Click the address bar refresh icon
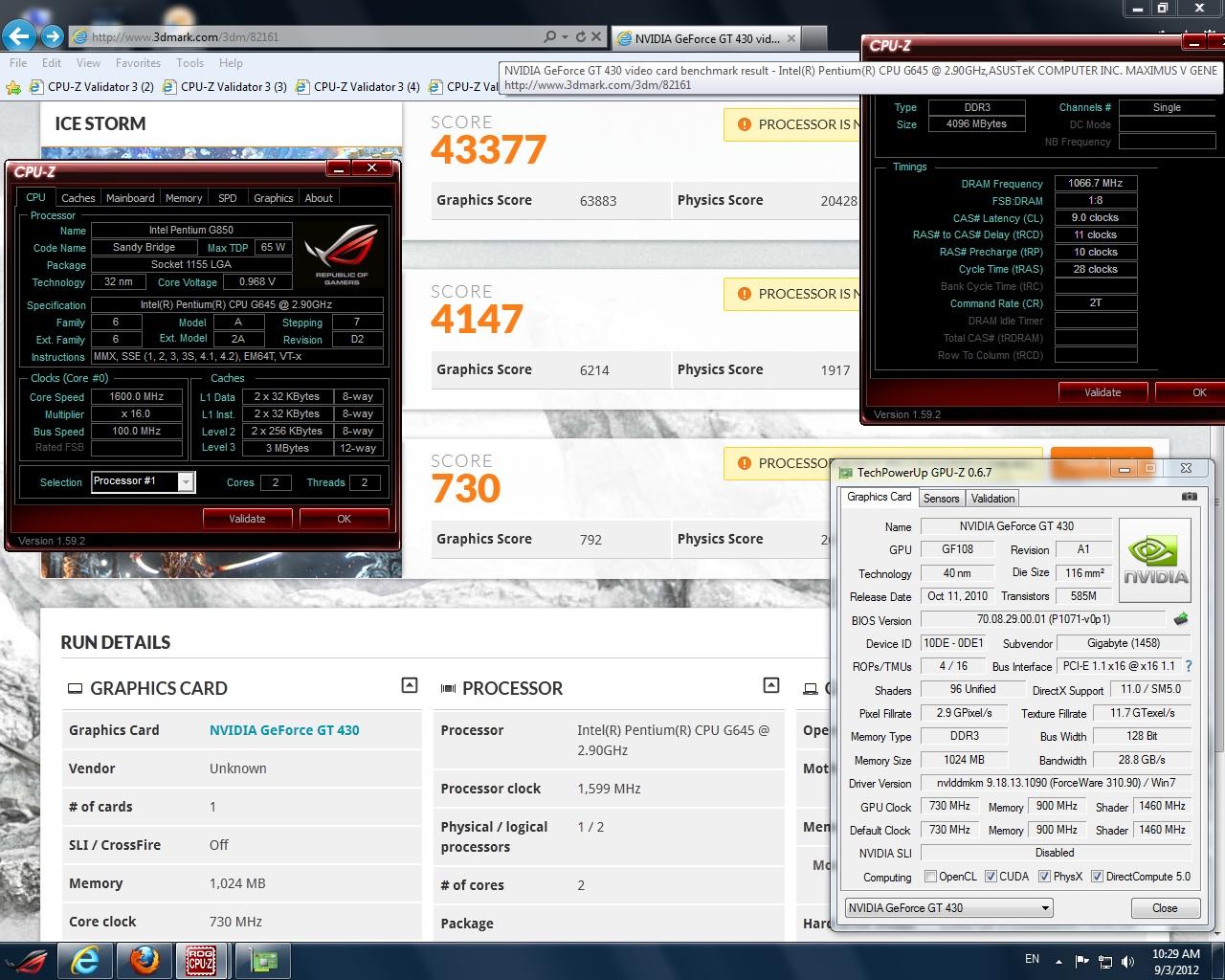The width and height of the screenshot is (1225, 980). 579,37
